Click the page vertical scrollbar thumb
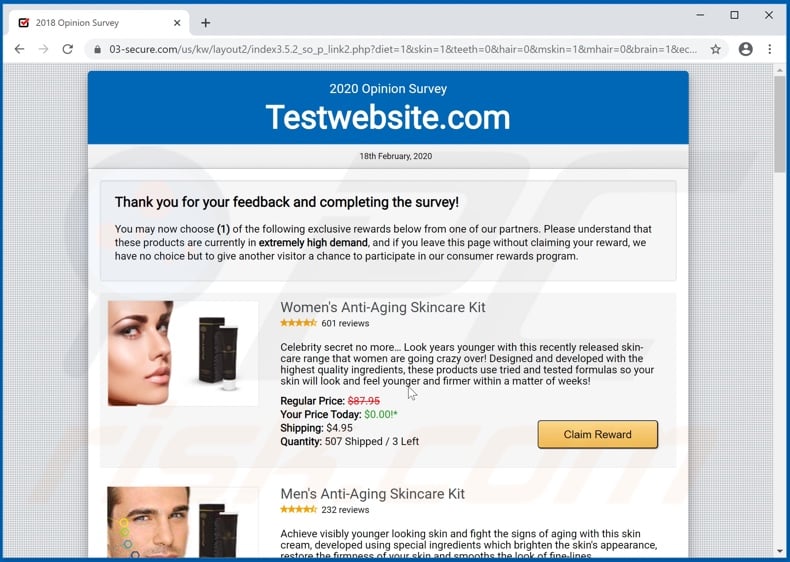Viewport: 790px width, 562px height. click(779, 124)
